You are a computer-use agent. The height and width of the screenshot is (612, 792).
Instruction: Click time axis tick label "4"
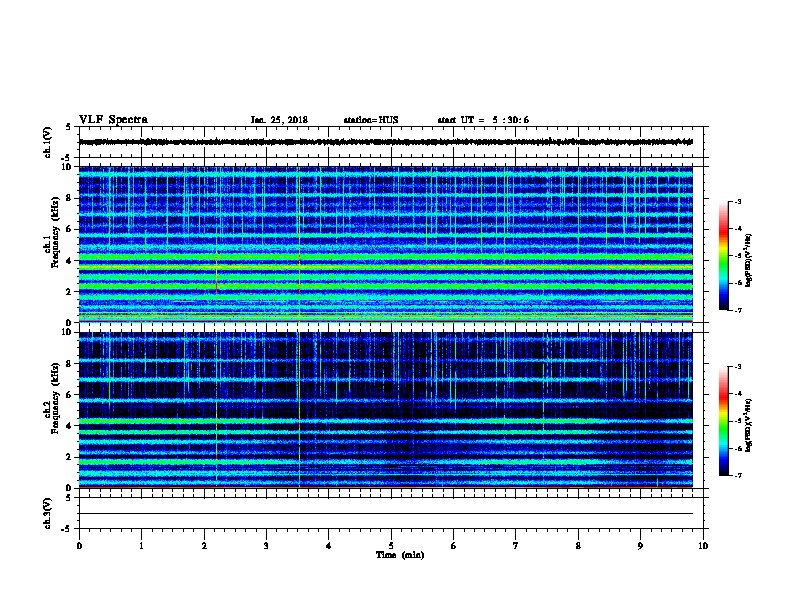click(329, 546)
